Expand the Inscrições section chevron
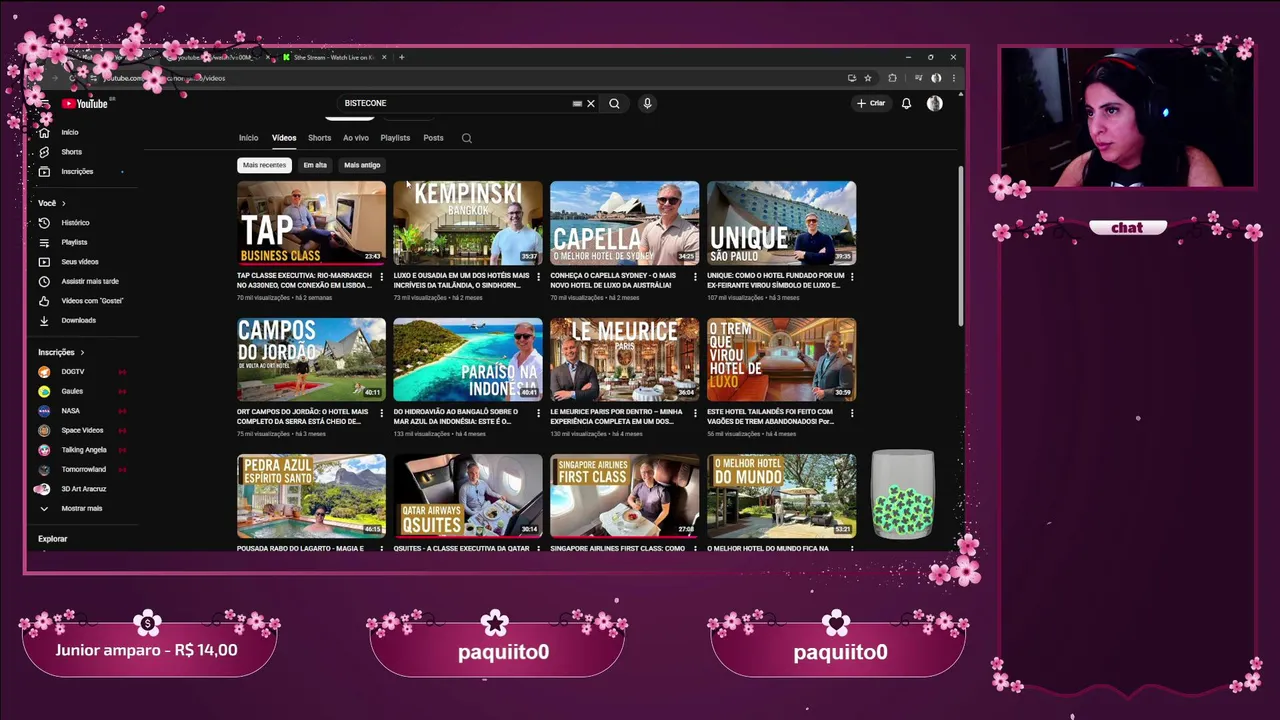Viewport: 1280px width, 720px height. (x=82, y=352)
